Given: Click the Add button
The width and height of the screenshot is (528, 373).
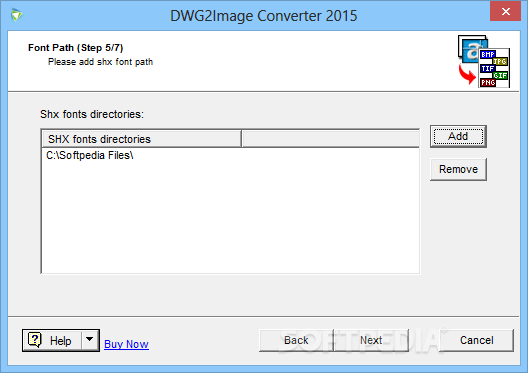Looking at the screenshot, I should (458, 136).
